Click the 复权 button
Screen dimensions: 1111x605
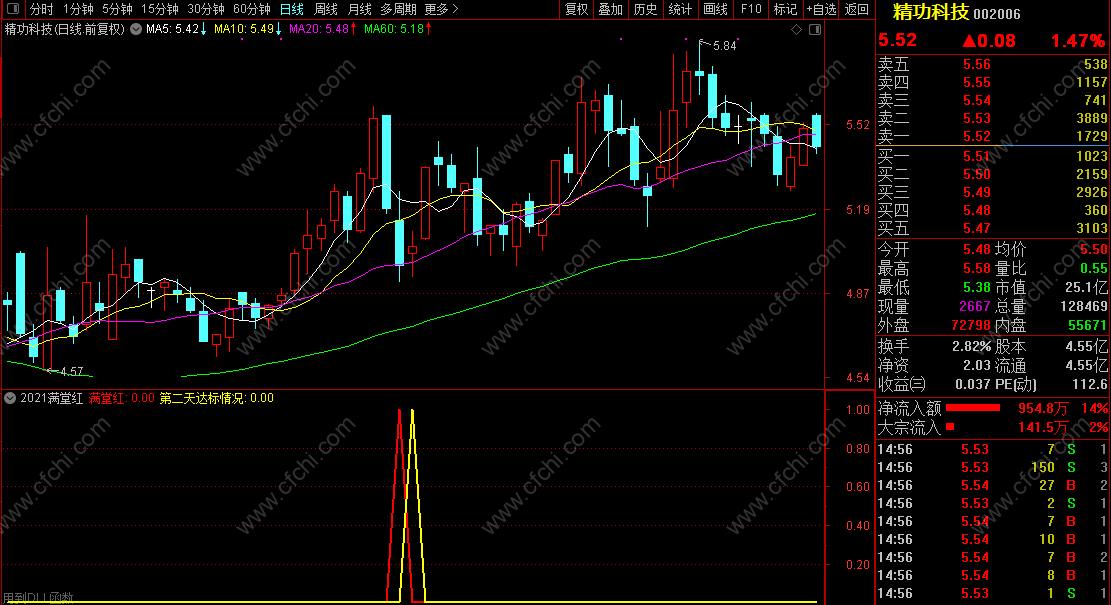click(x=576, y=9)
